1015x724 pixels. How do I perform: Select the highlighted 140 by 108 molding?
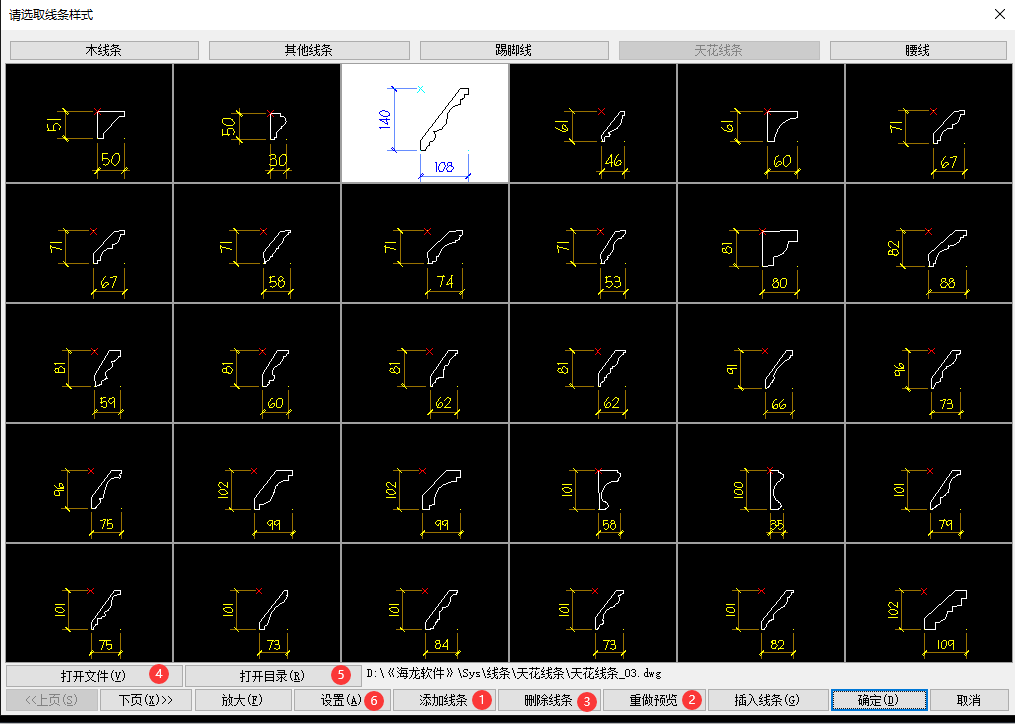point(425,123)
